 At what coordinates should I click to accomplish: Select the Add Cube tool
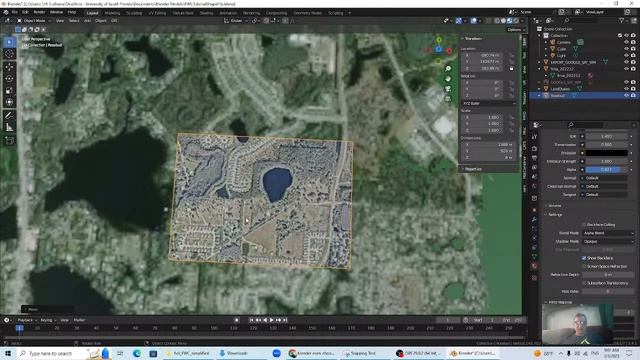(10, 141)
